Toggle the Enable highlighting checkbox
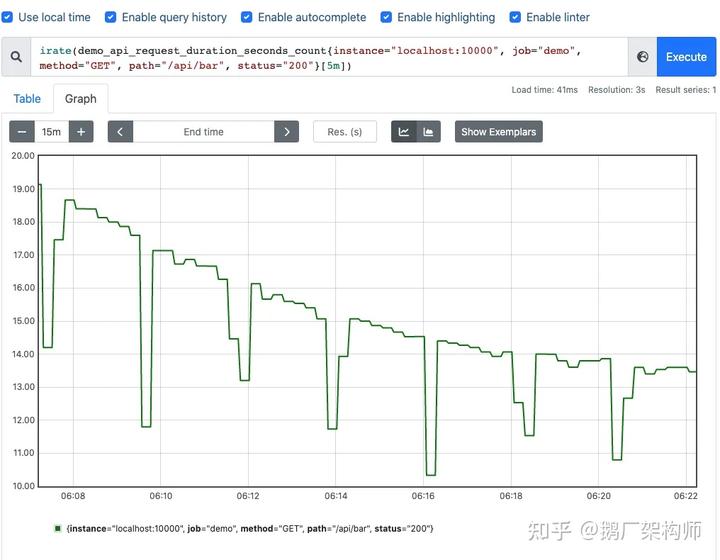 (x=386, y=17)
